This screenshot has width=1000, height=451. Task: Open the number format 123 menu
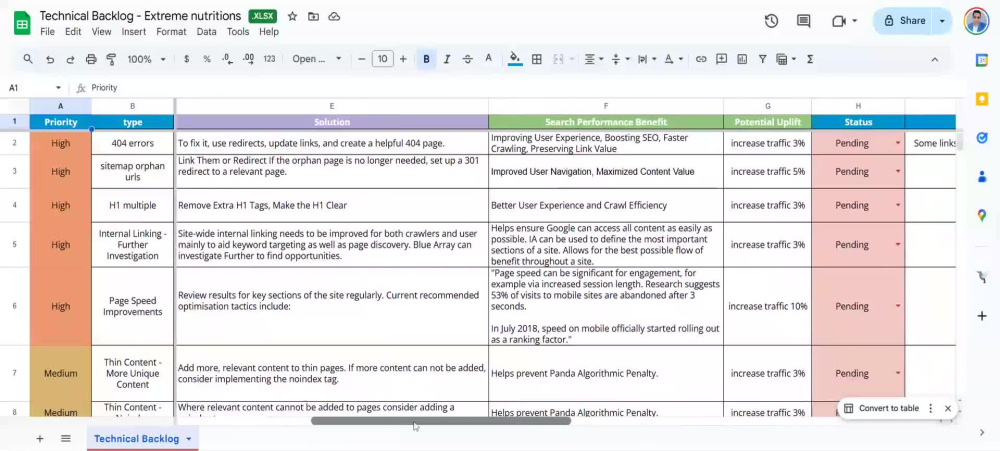tap(269, 59)
